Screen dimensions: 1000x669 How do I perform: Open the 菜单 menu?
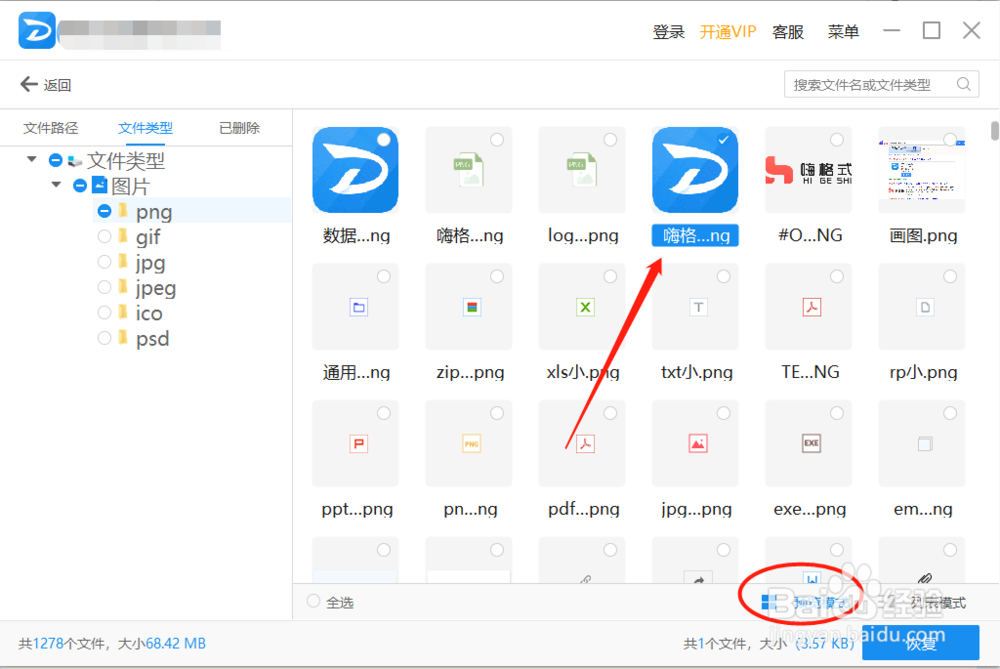843,31
